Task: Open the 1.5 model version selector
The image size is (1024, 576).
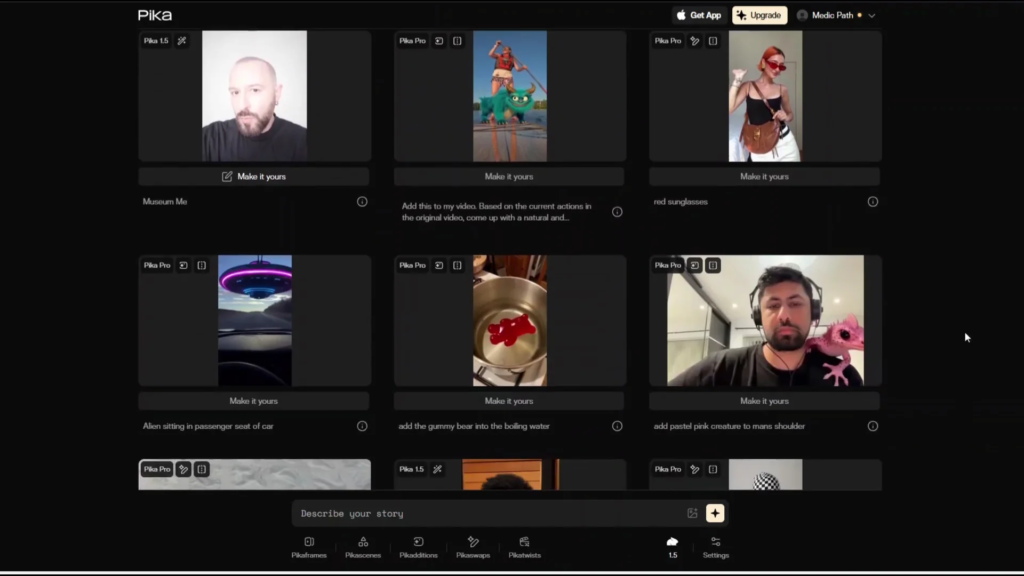Action: coord(672,546)
